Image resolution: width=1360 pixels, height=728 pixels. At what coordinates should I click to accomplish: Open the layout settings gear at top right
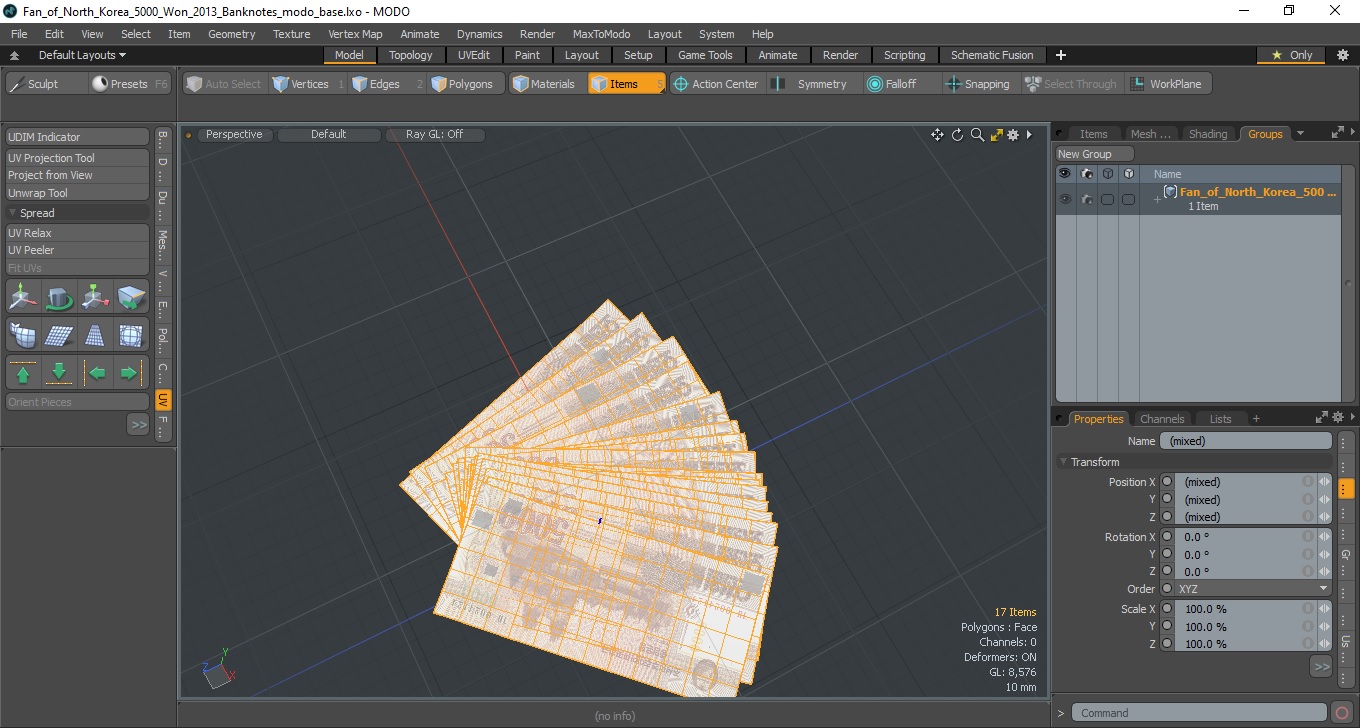click(x=1342, y=55)
